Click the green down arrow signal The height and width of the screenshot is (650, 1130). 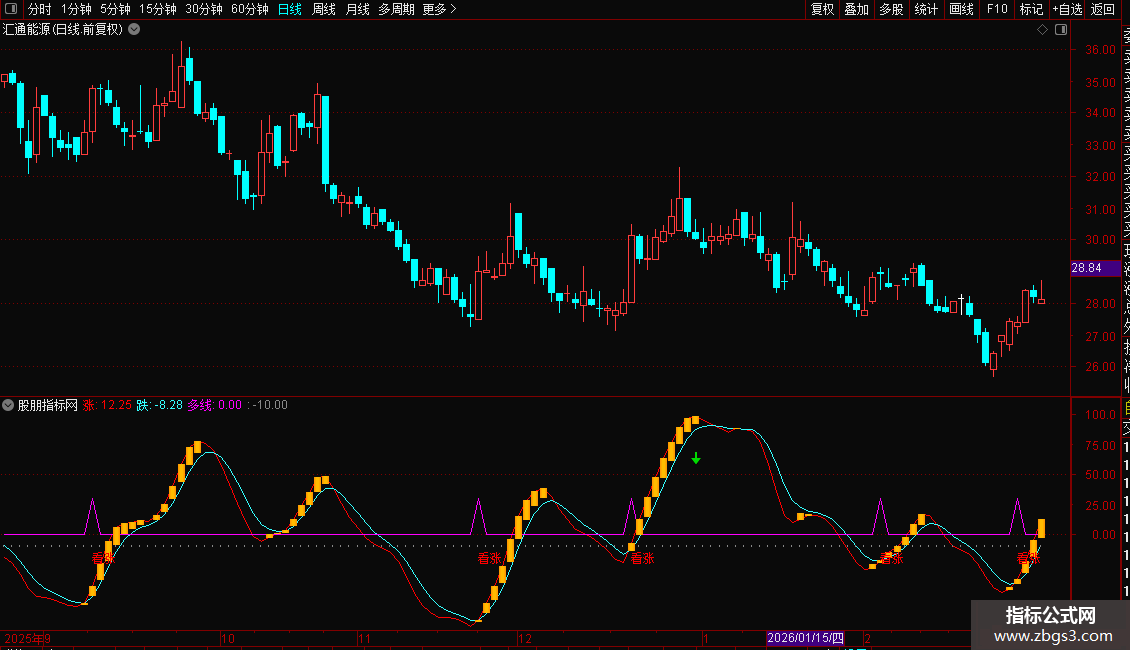point(695,458)
